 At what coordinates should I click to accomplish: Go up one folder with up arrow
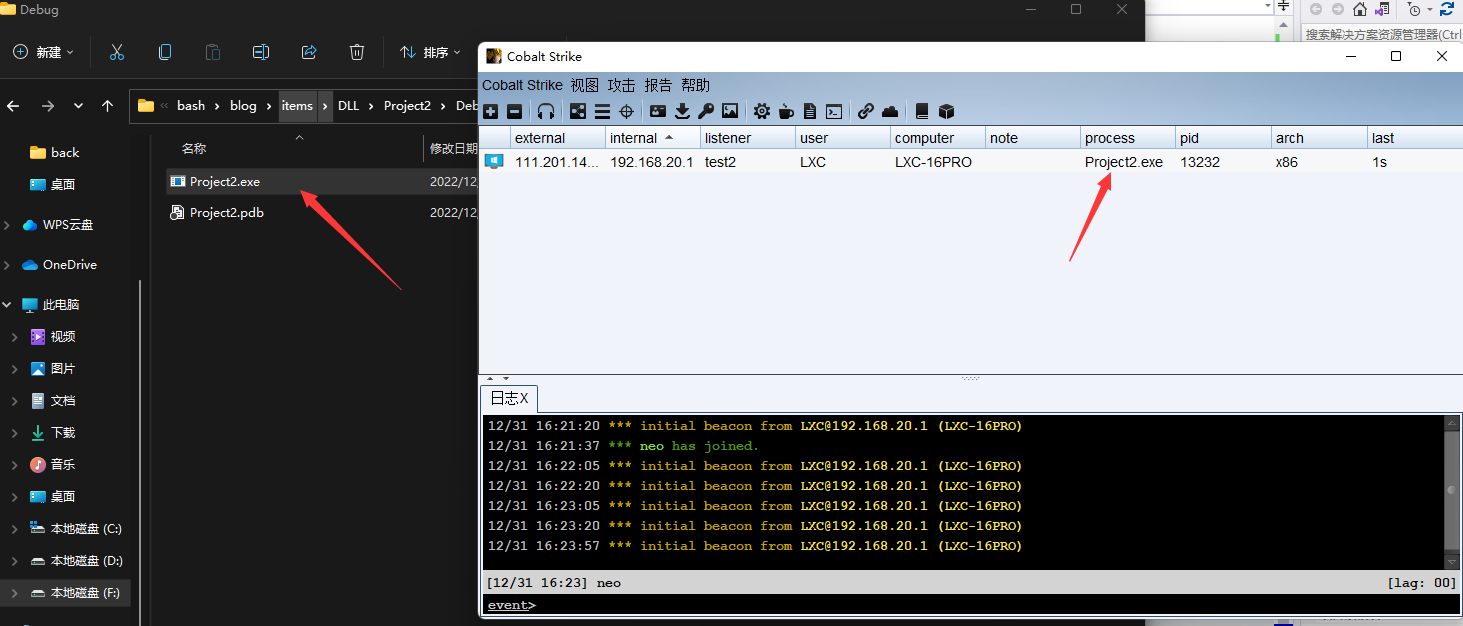(x=108, y=105)
